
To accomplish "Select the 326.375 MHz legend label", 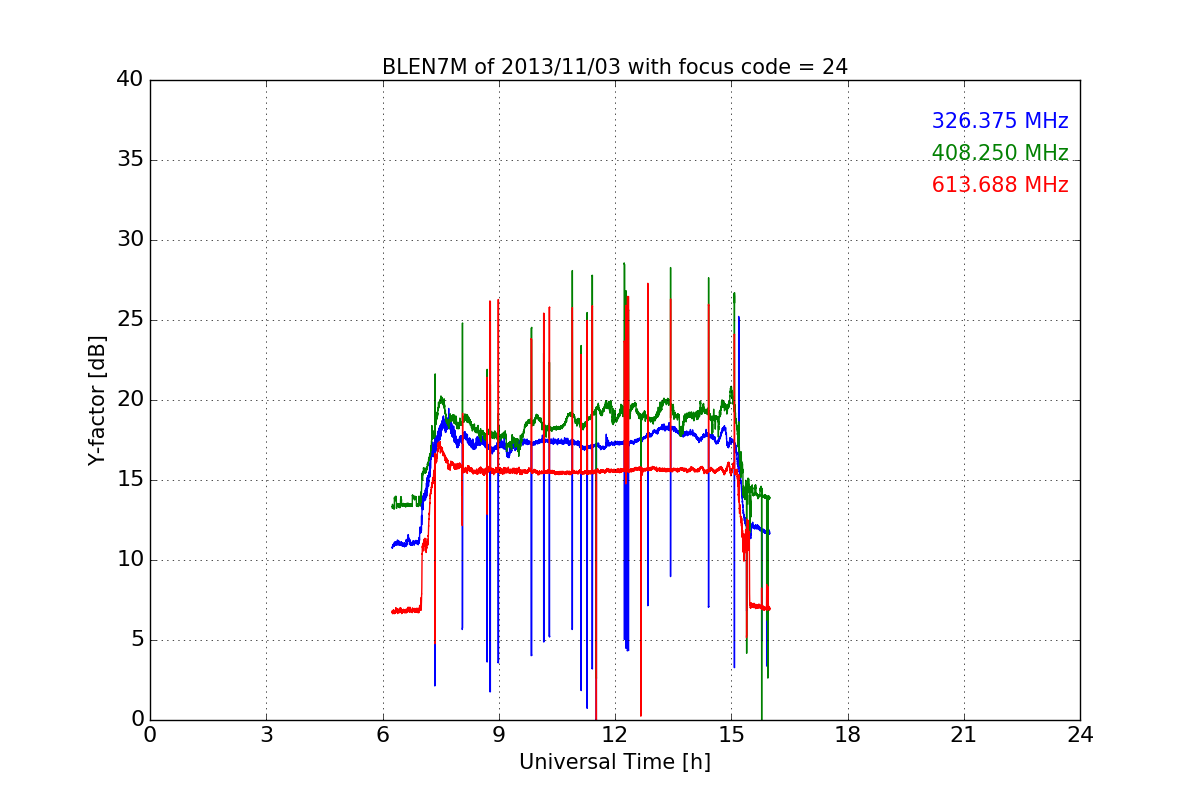I will point(1000,121).
